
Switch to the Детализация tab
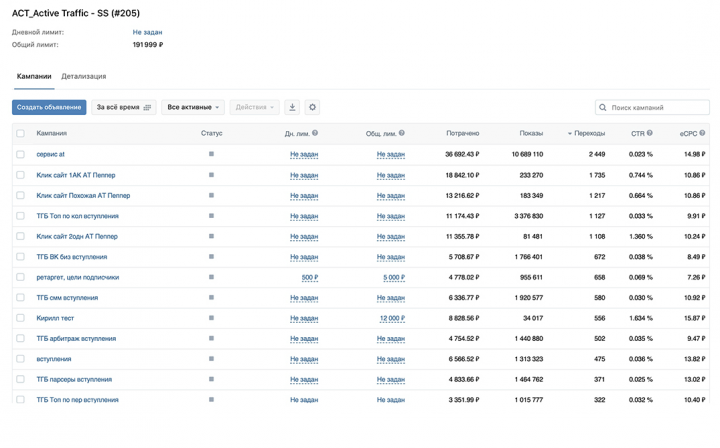pos(84,76)
